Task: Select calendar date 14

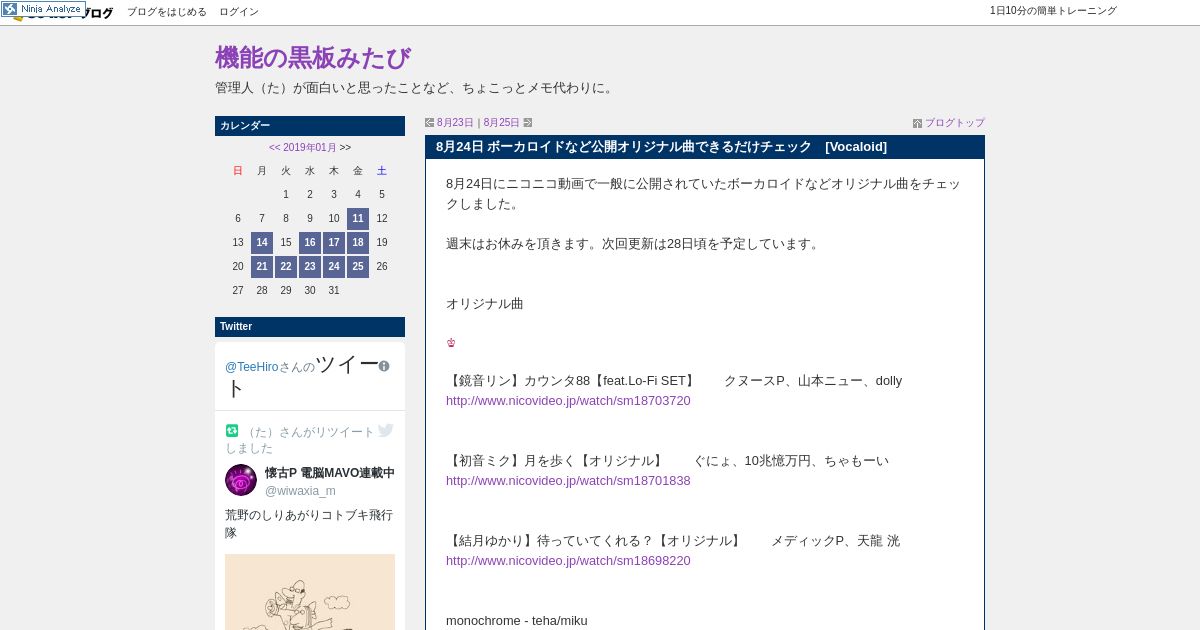Action: coord(262,243)
